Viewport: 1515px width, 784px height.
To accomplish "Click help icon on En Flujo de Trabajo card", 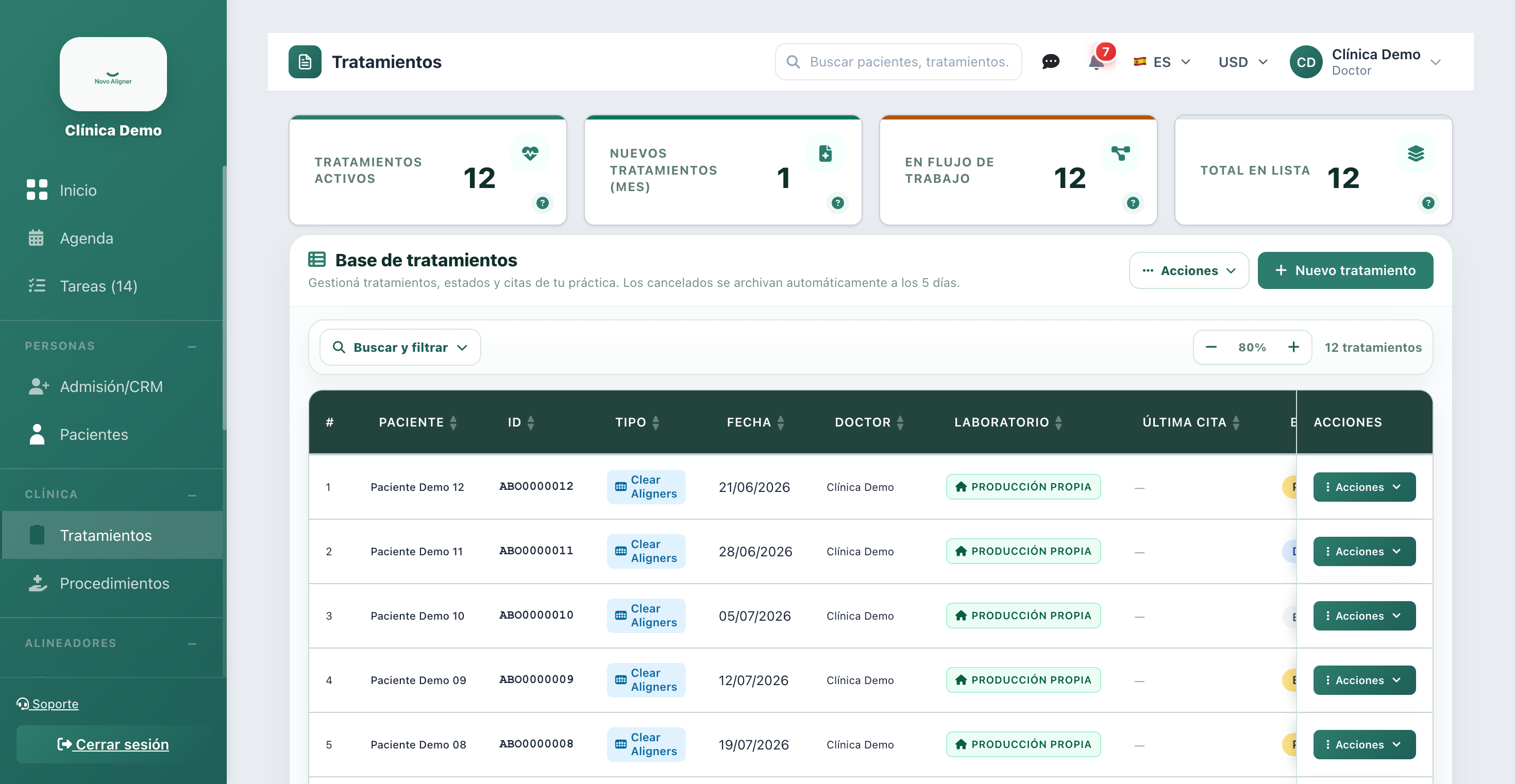I will (x=1133, y=203).
